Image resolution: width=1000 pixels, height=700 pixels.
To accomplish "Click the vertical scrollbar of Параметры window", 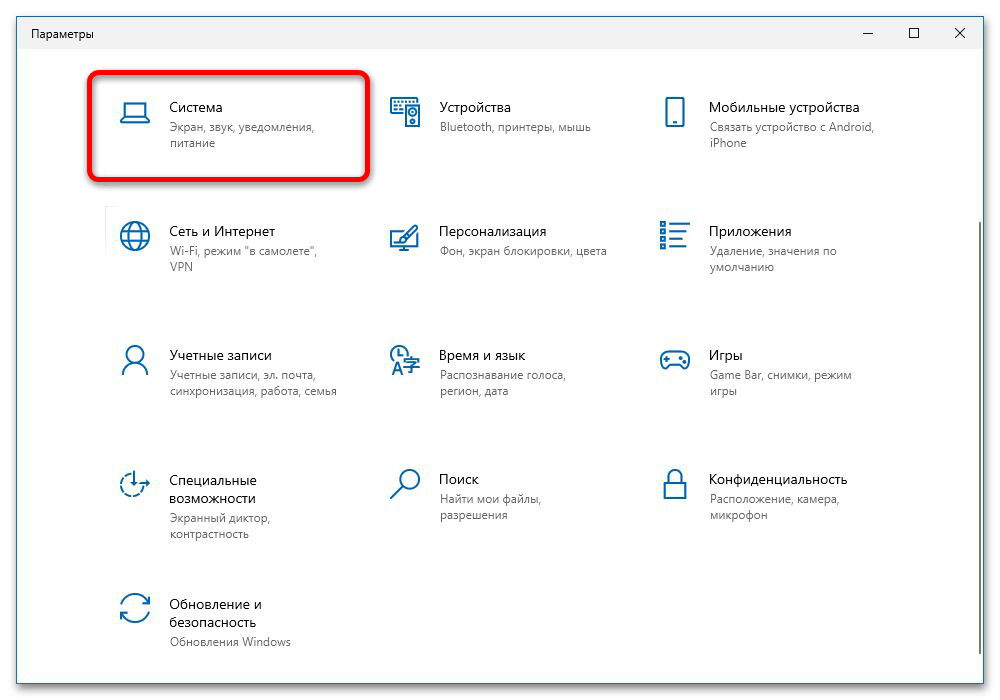I will point(980,437).
